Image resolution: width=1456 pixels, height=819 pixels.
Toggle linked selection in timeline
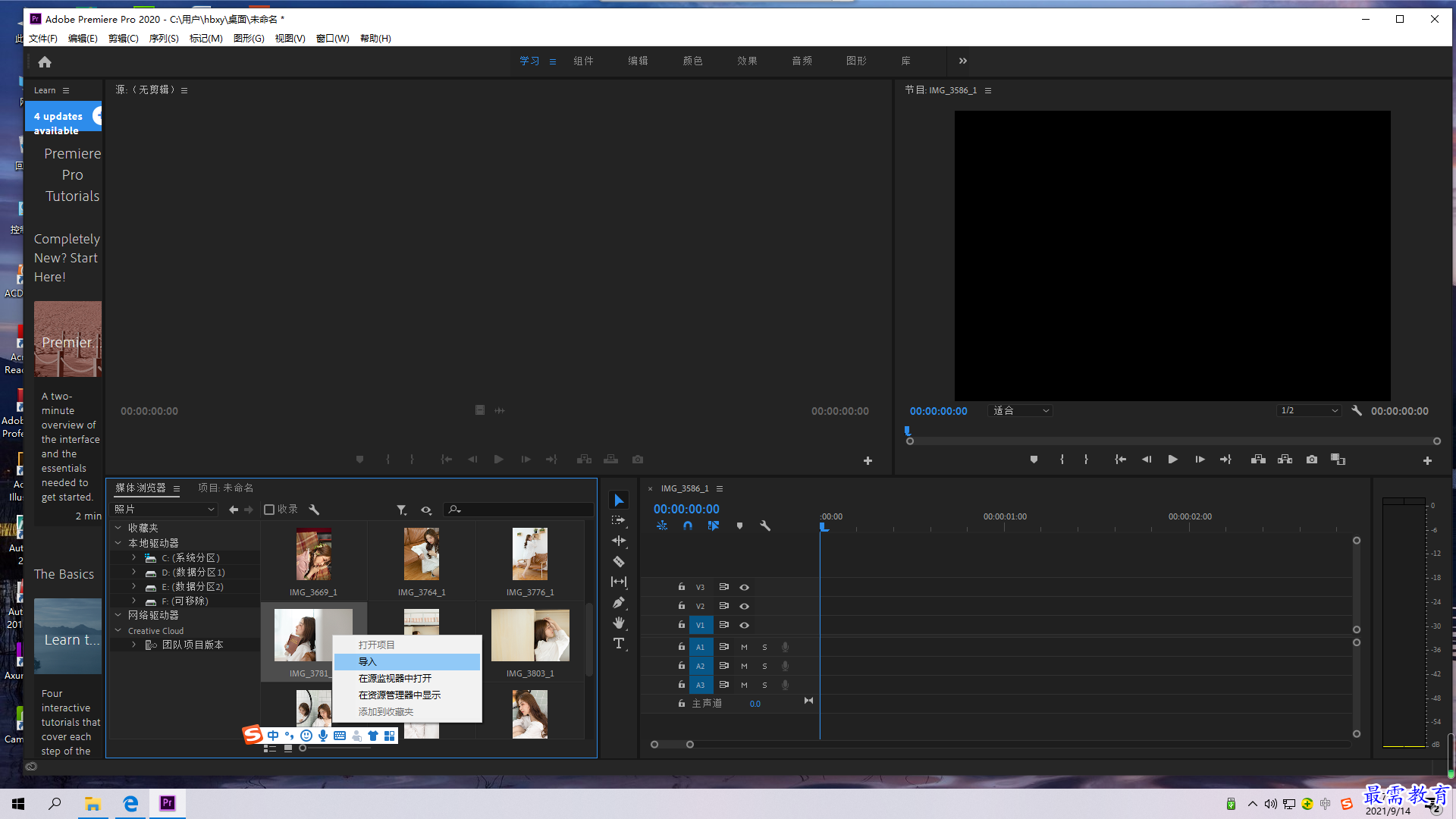point(714,526)
